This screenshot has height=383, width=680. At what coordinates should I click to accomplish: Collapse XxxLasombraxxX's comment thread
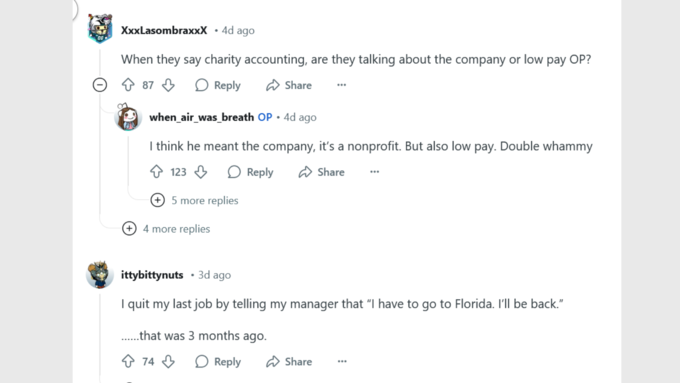coord(100,85)
